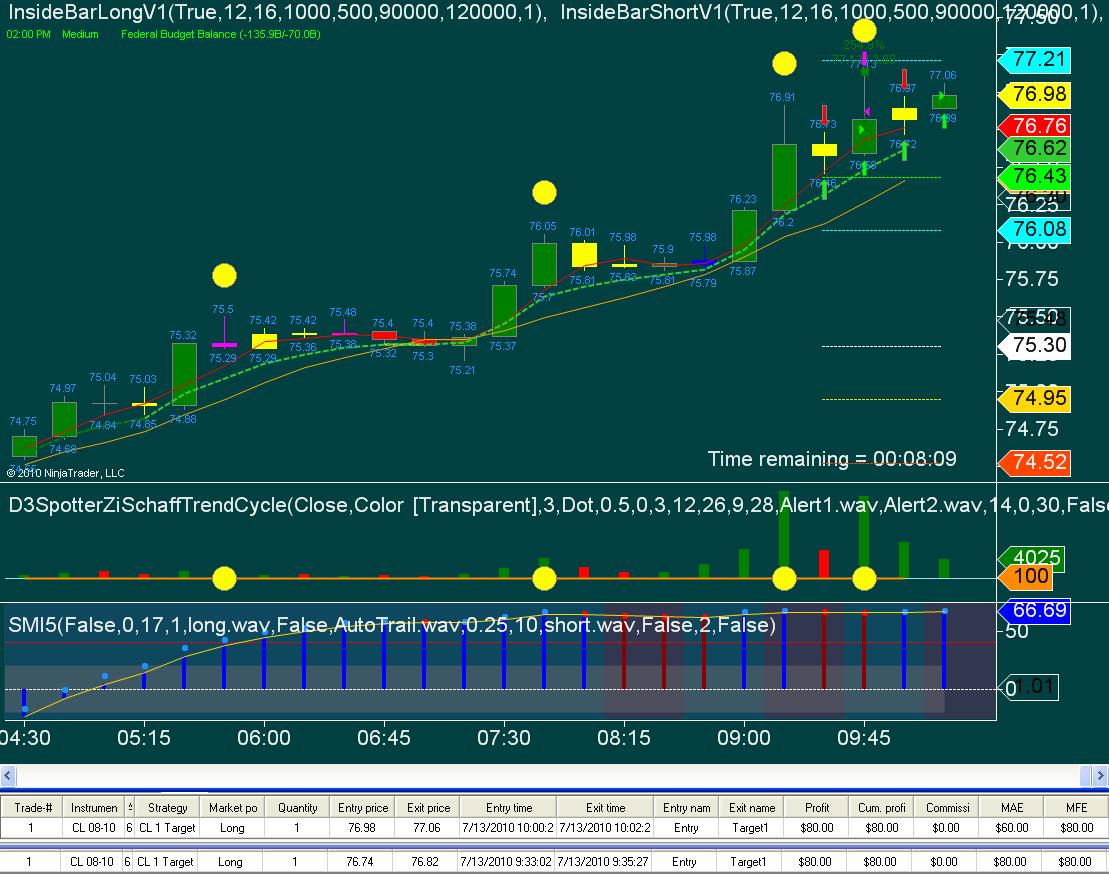Click the 09:45 time axis label
The width and height of the screenshot is (1109, 874).
[864, 738]
